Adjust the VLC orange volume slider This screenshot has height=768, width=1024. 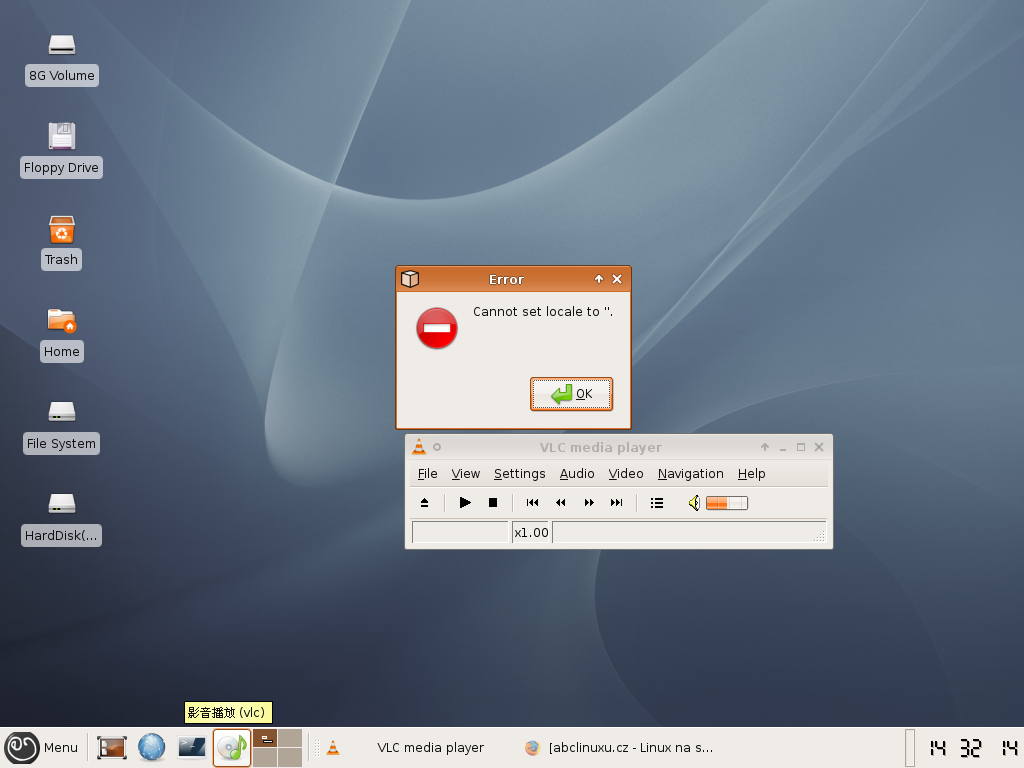[x=727, y=503]
